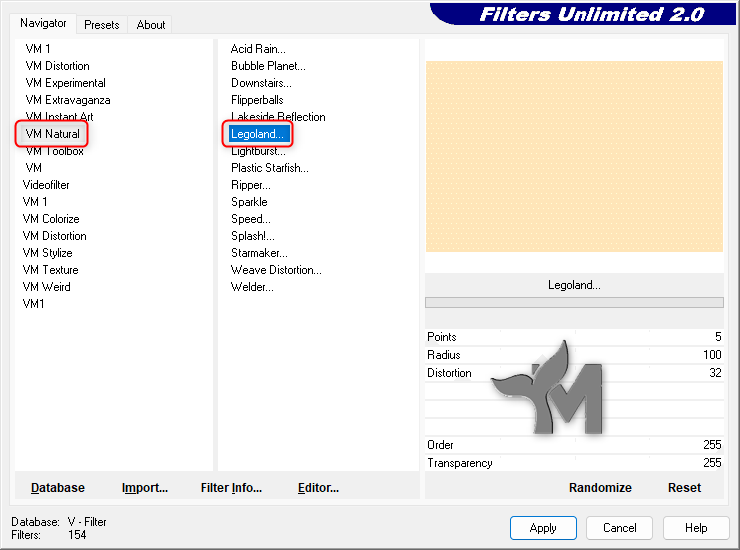The width and height of the screenshot is (740, 550).
Task: Select the VM Toolbox category
Action: (x=55, y=151)
